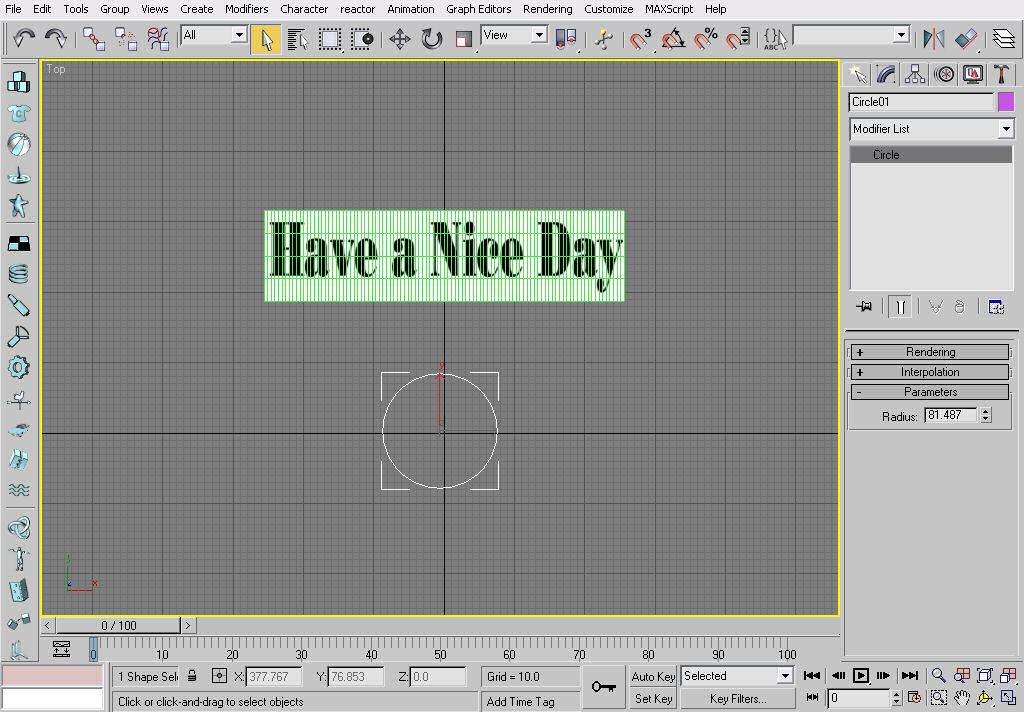The image size is (1024, 712).
Task: Click the Set Keys large key icon
Action: (603, 687)
